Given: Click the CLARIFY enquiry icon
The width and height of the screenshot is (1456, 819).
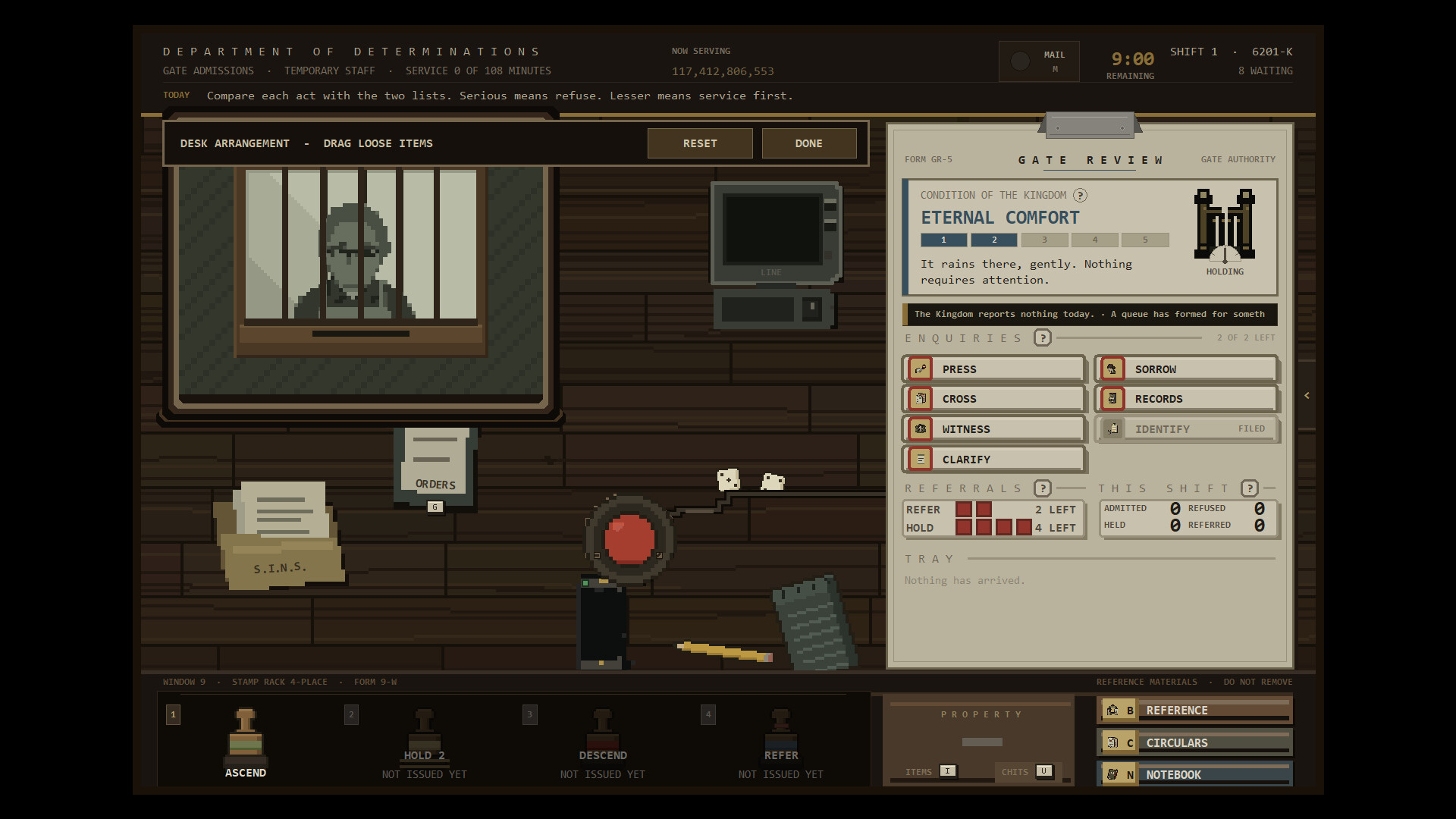Looking at the screenshot, I should (x=921, y=460).
